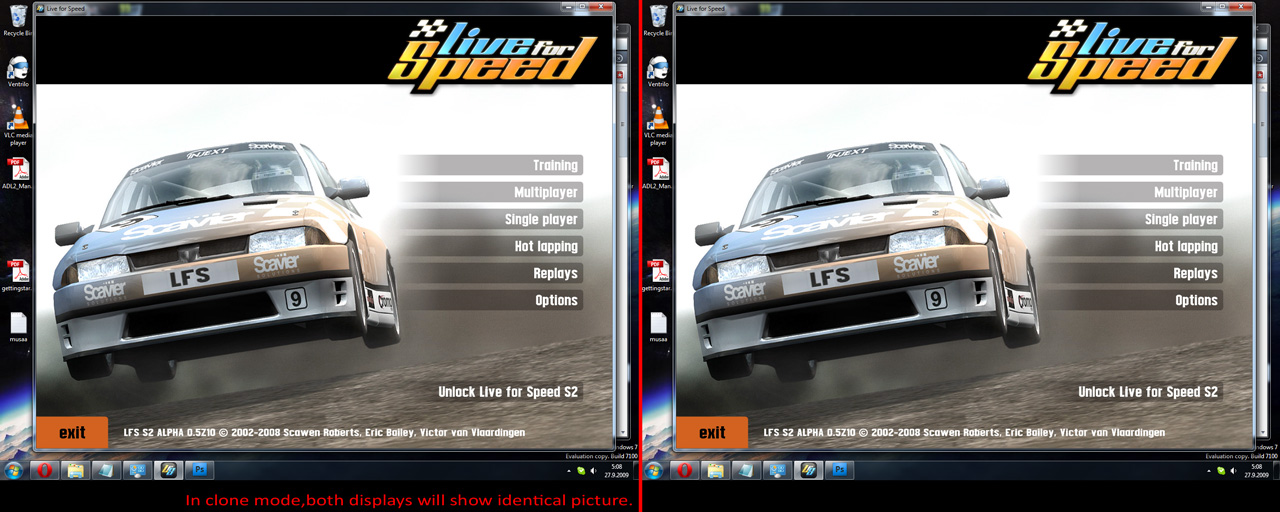Click Opera browser icon on left taskbar
1280x512 pixels.
point(43,469)
